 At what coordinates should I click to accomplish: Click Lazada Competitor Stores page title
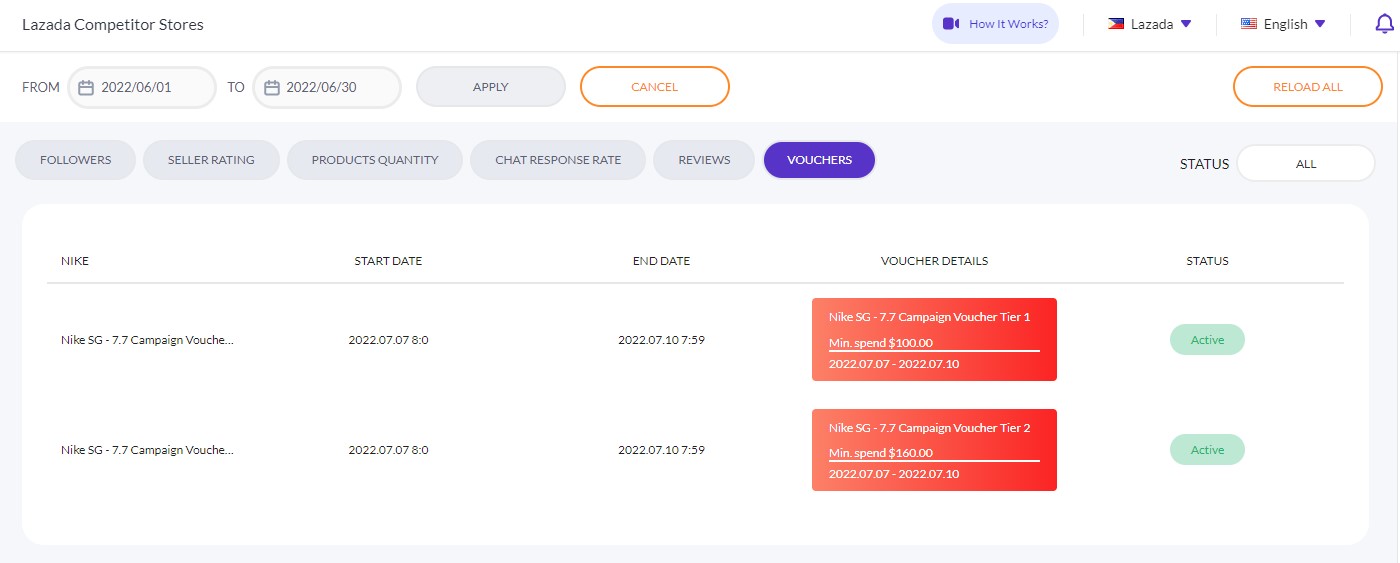(x=113, y=24)
